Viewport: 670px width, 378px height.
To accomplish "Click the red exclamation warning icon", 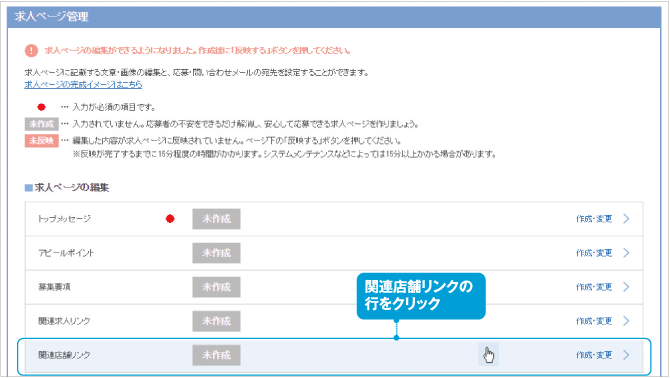I will point(31,50).
